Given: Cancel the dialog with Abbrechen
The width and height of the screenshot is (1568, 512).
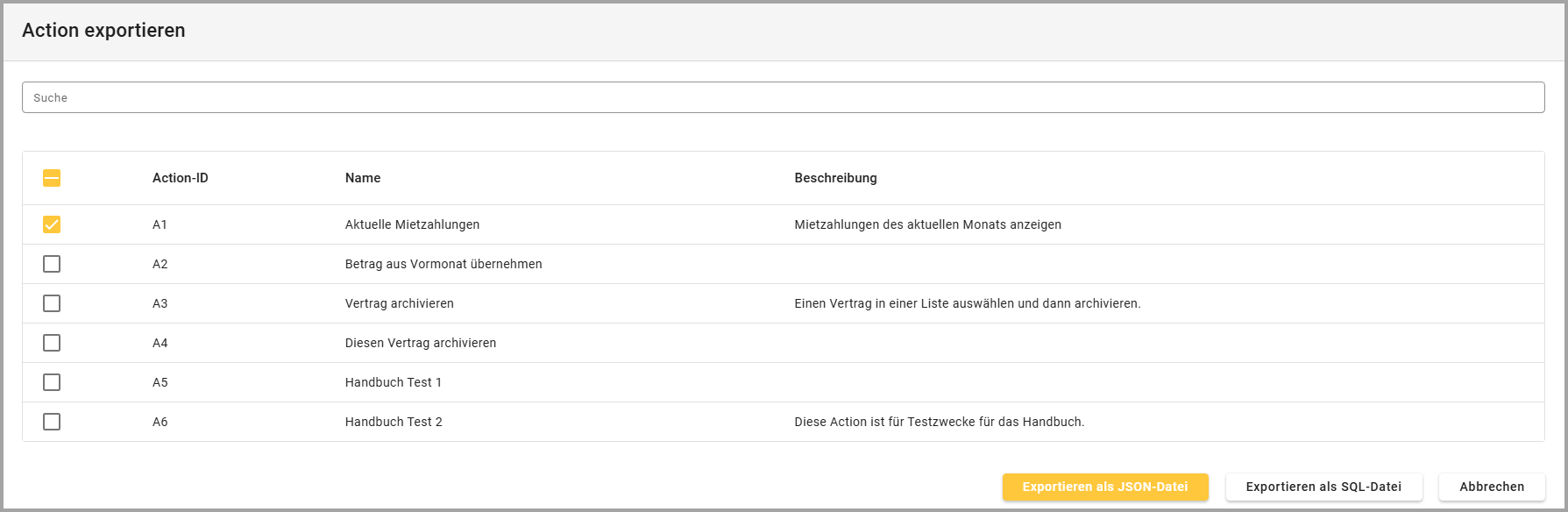Looking at the screenshot, I should [1491, 487].
